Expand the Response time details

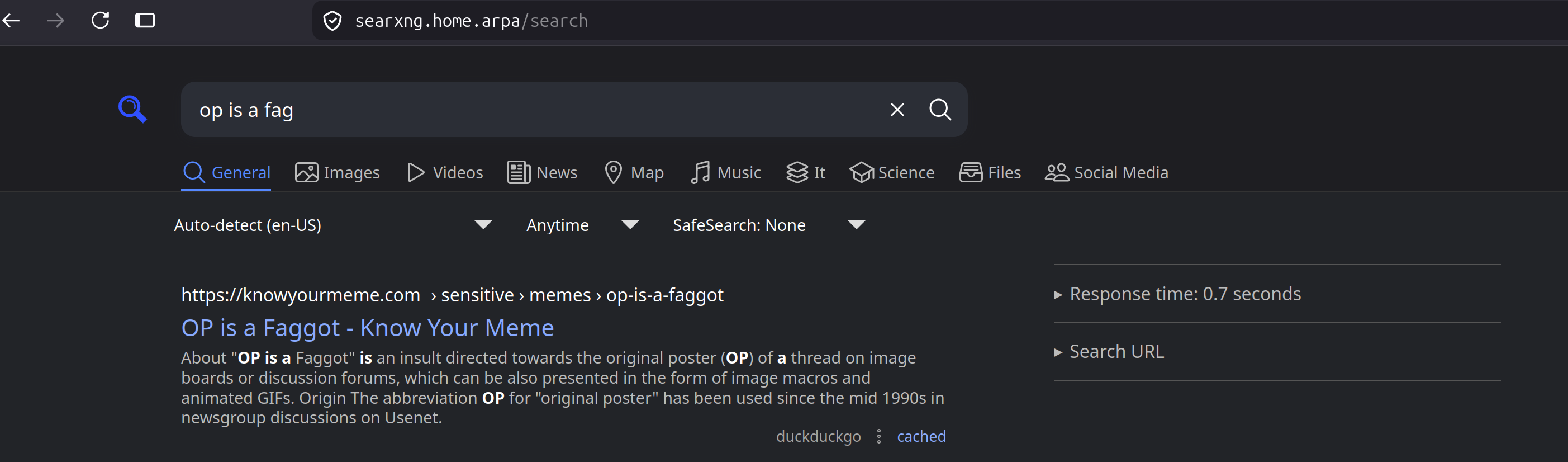(1177, 294)
